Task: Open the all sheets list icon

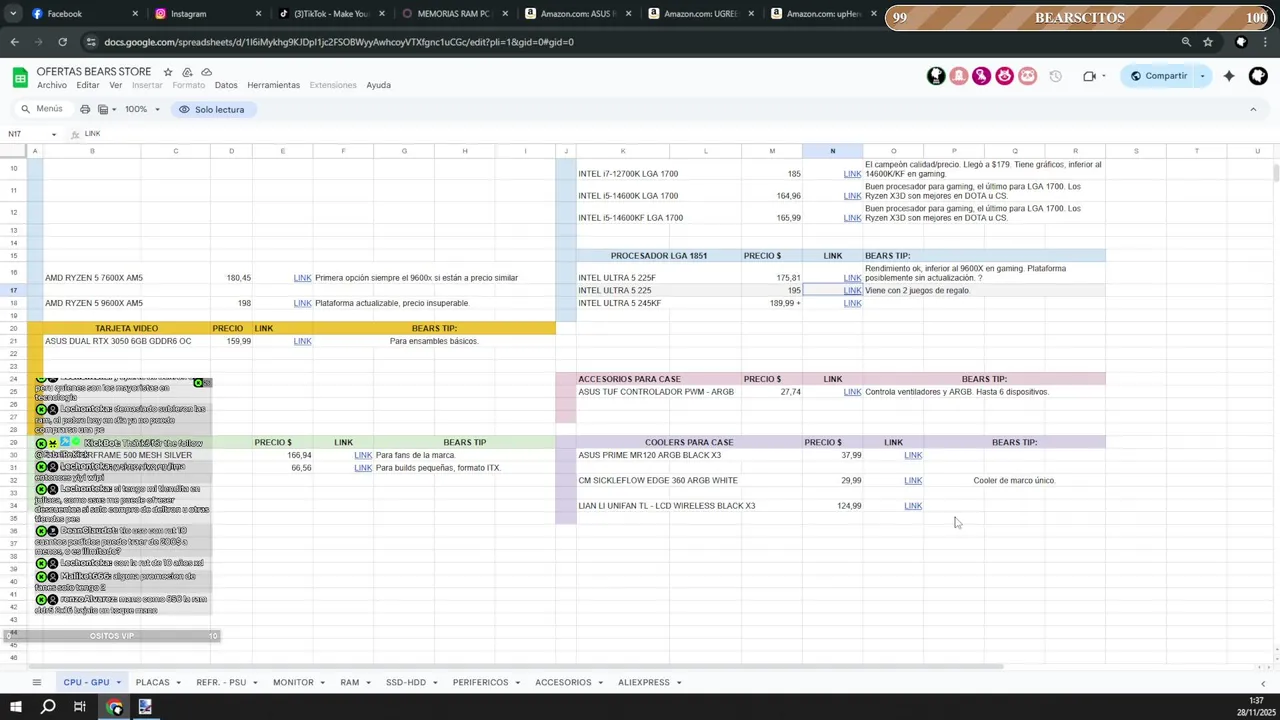Action: [x=37, y=682]
